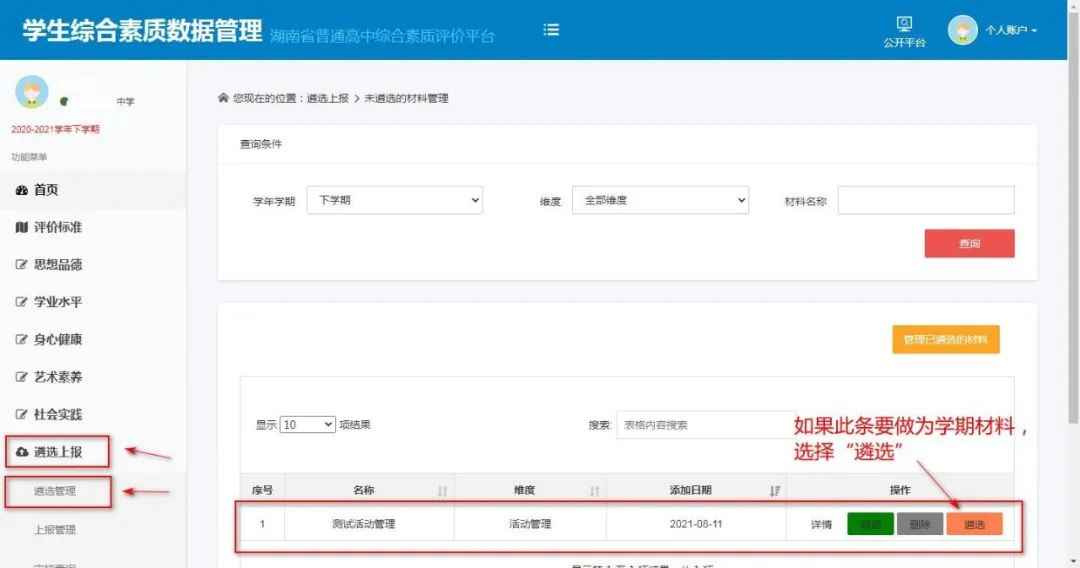Click the 材料名称 text input field

925,200
